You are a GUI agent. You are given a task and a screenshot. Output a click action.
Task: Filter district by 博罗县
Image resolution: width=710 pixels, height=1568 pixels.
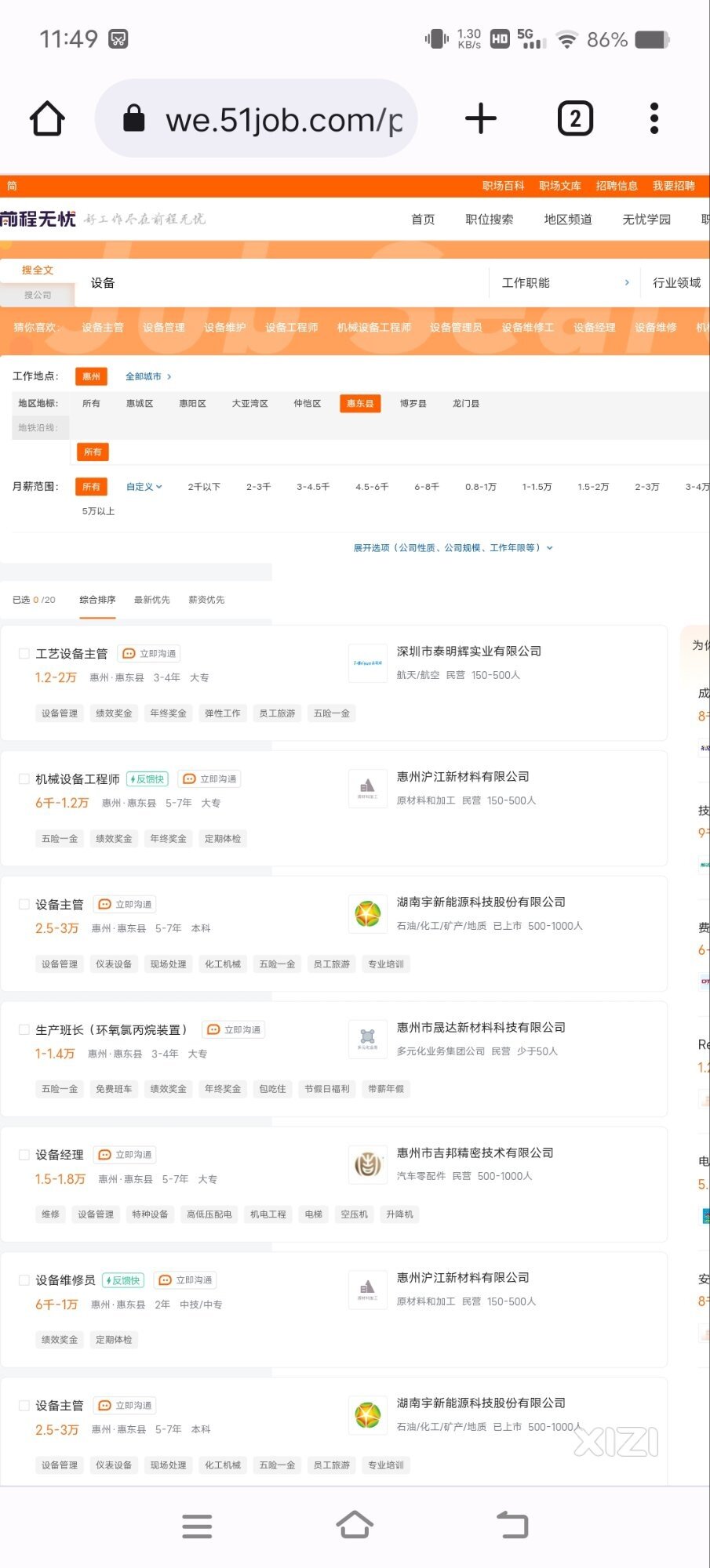(413, 404)
